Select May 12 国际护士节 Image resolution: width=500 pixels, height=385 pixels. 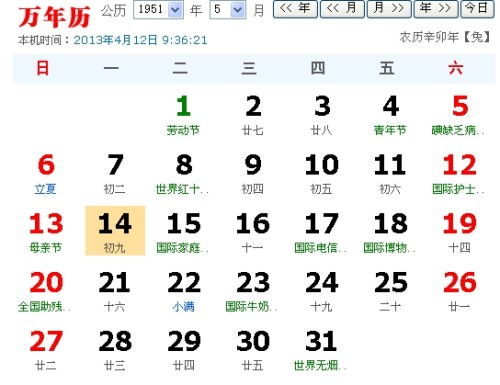tap(459, 173)
